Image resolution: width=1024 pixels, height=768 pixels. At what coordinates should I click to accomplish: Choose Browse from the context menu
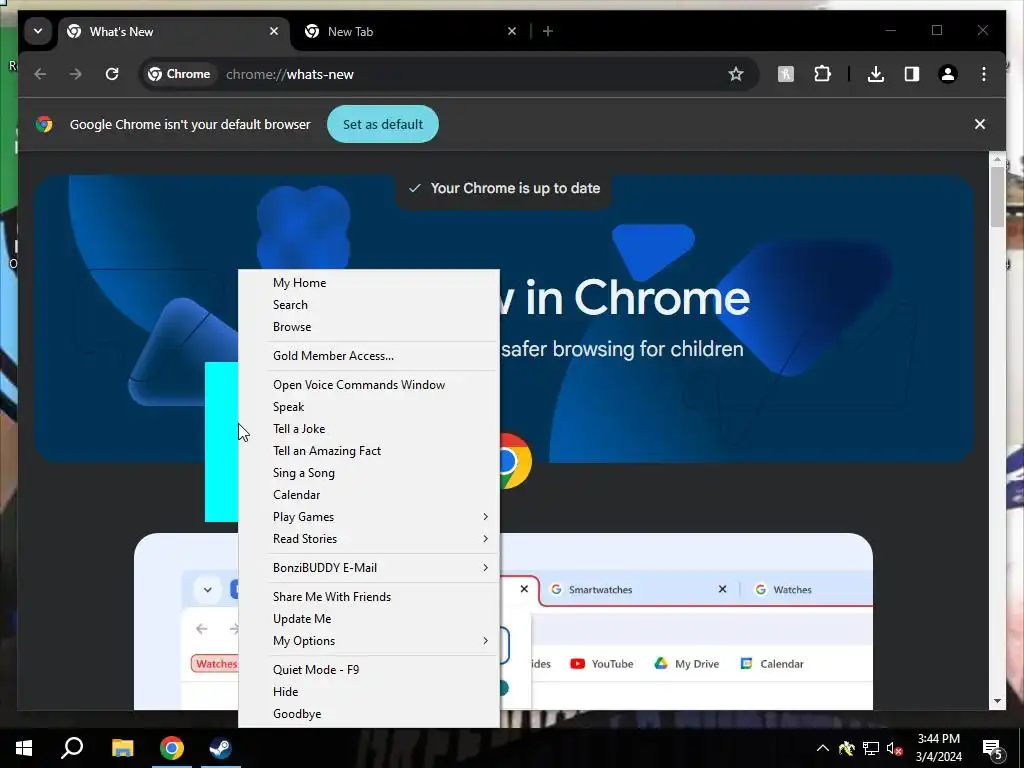[369, 327]
